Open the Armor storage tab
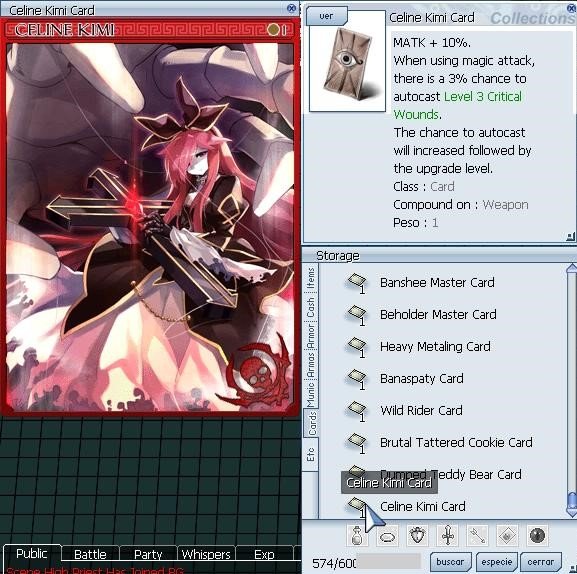The width and height of the screenshot is (577, 574). 311,336
